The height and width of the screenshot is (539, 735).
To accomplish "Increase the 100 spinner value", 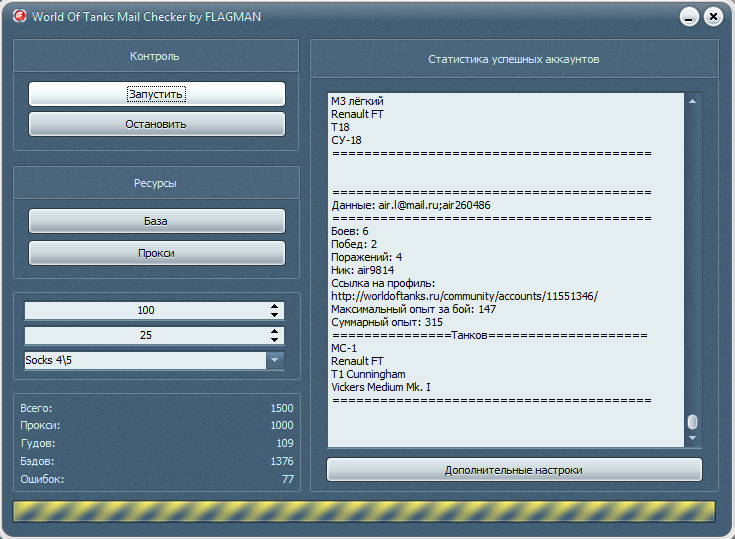I will point(275,307).
